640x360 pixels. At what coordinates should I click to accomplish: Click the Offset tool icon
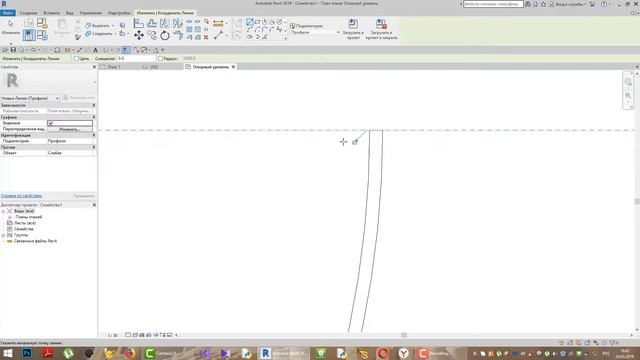pyautogui.click(x=152, y=24)
